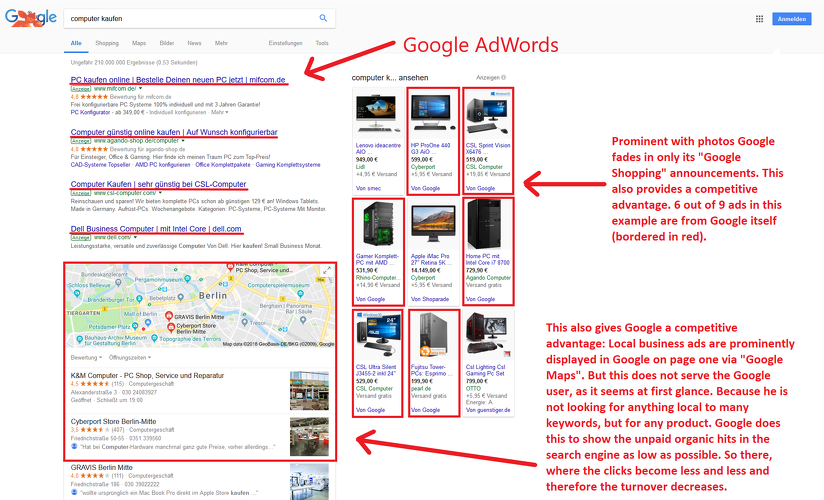The image size is (824, 500).
Task: Click 'Von guenstiger.de' link
Action: 488,410
